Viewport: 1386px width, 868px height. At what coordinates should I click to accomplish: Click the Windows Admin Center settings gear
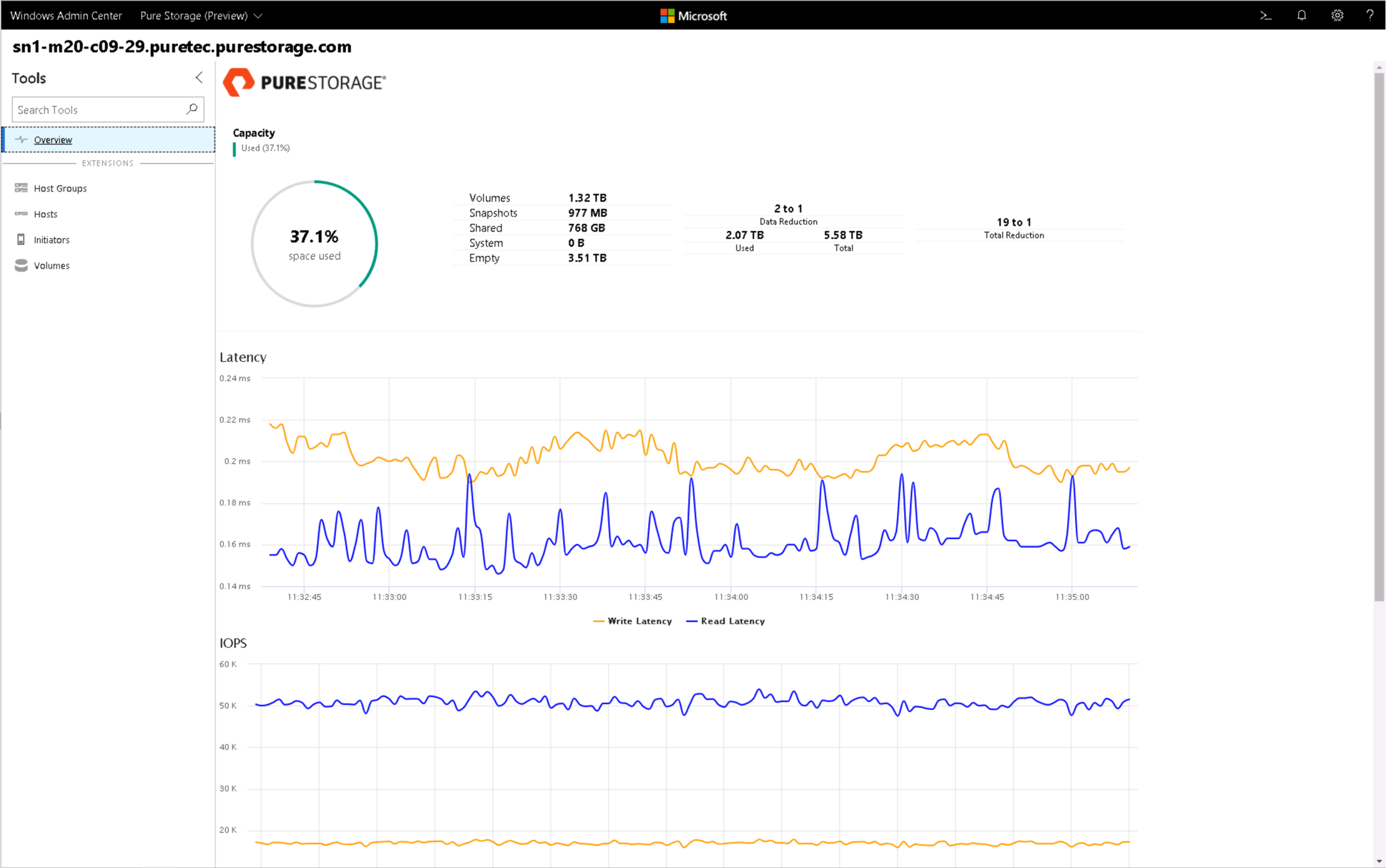(1337, 14)
